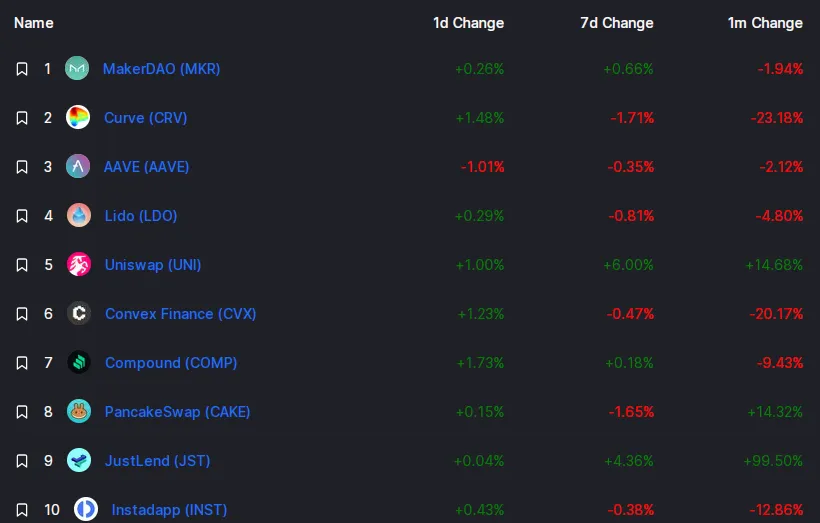Bookmark the MakerDAO (MKR) row

[x=22, y=69]
